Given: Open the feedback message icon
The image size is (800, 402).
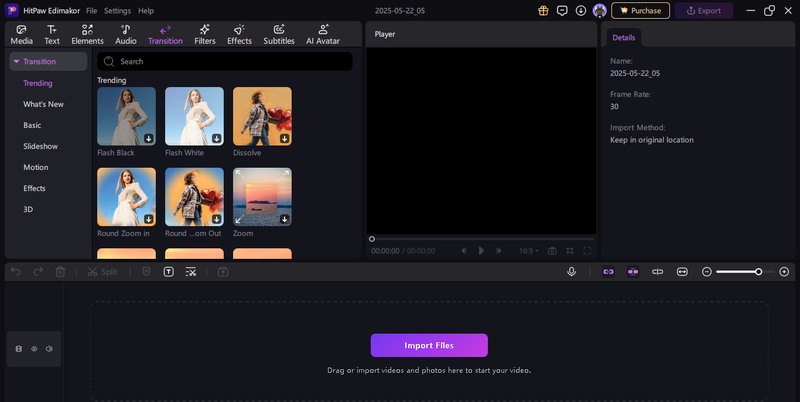Looking at the screenshot, I should [x=562, y=10].
